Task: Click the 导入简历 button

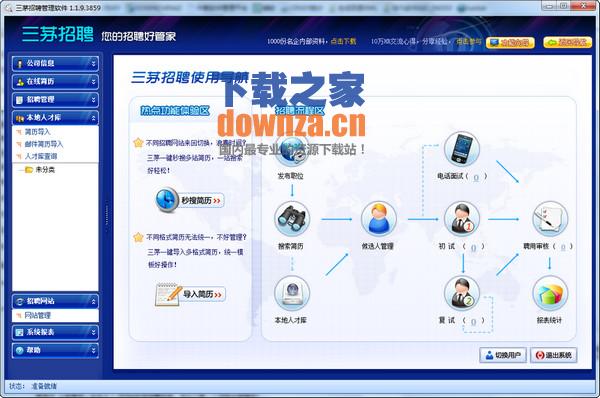Action: [202, 294]
